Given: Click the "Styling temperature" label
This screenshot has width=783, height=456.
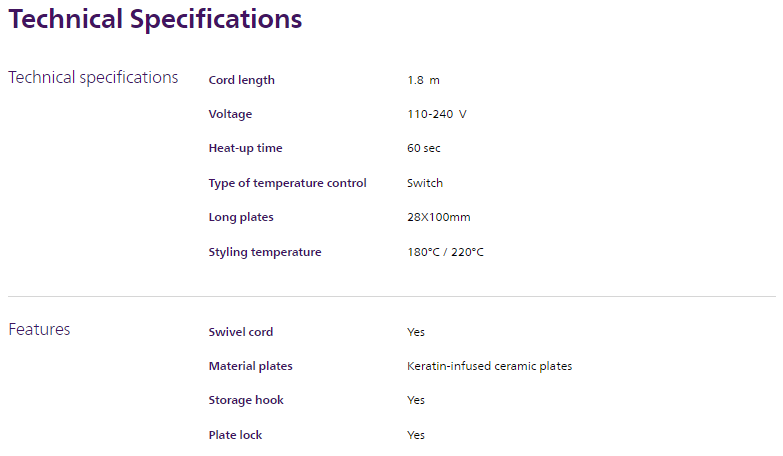Looking at the screenshot, I should click(x=265, y=252).
